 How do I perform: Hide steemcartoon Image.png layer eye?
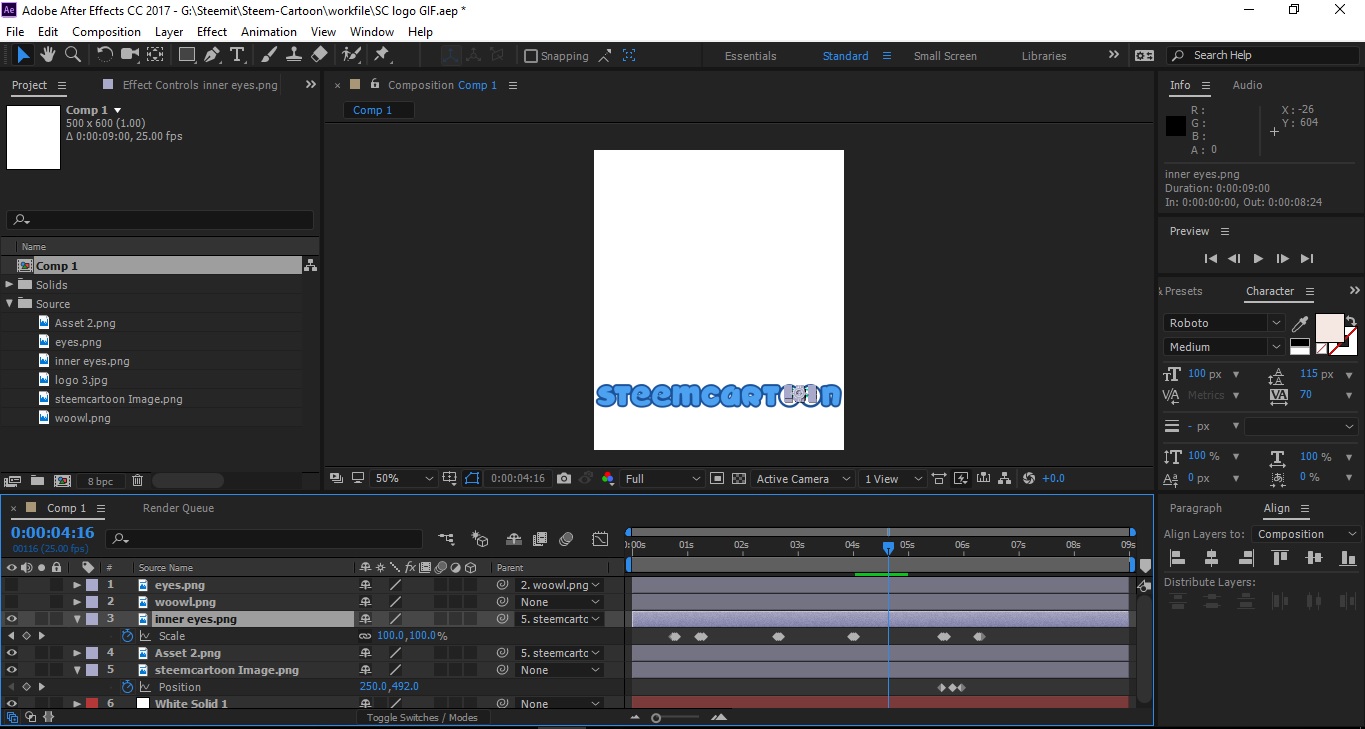click(x=12, y=670)
